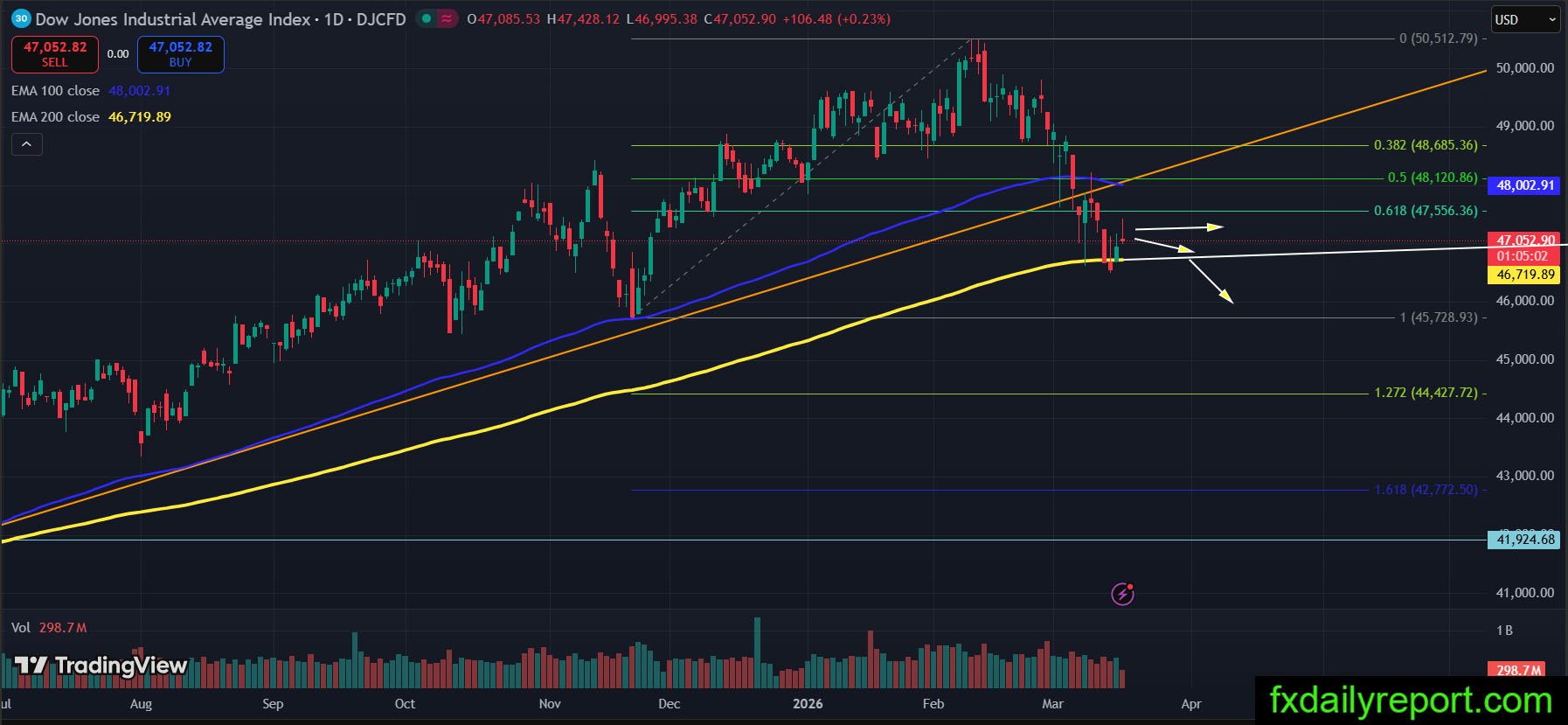Viewport: 1568px width, 725px height.
Task: Collapse the indicator legend with the chevron
Action: coord(27,144)
